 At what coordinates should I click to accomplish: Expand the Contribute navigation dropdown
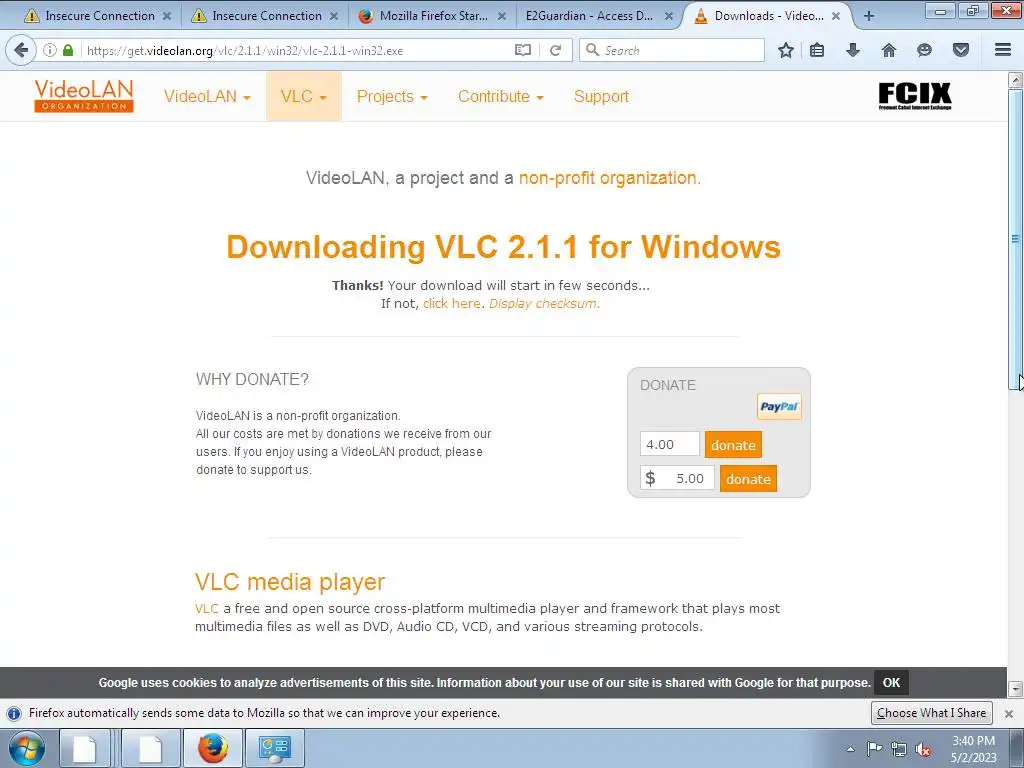point(500,96)
